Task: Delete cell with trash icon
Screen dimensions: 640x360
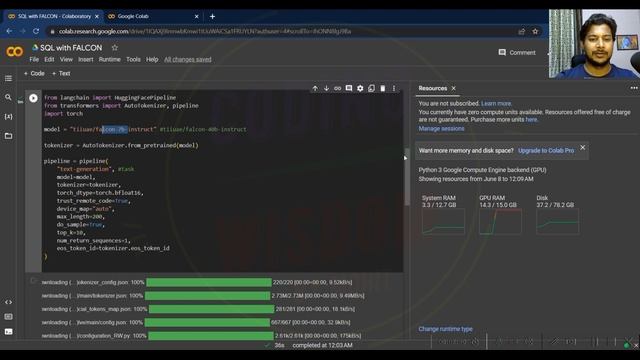Action: coord(382,88)
